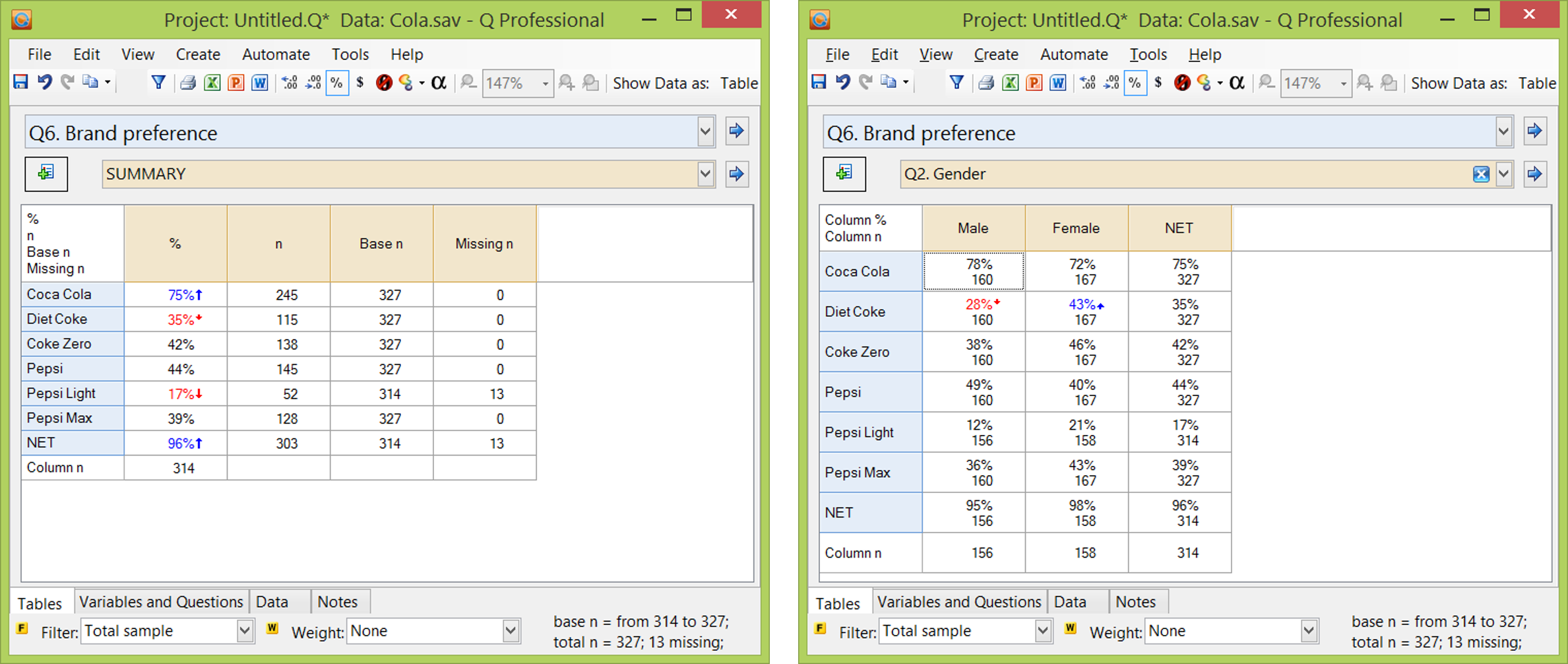
Task: Click blue arrow beside the SUMMARY dropdown
Action: click(x=737, y=174)
